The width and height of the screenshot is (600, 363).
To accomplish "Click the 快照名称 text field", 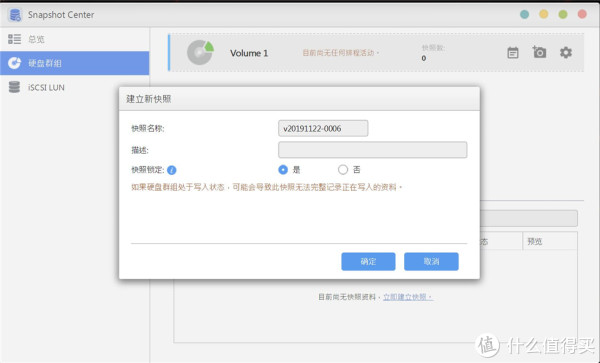I will coord(323,129).
